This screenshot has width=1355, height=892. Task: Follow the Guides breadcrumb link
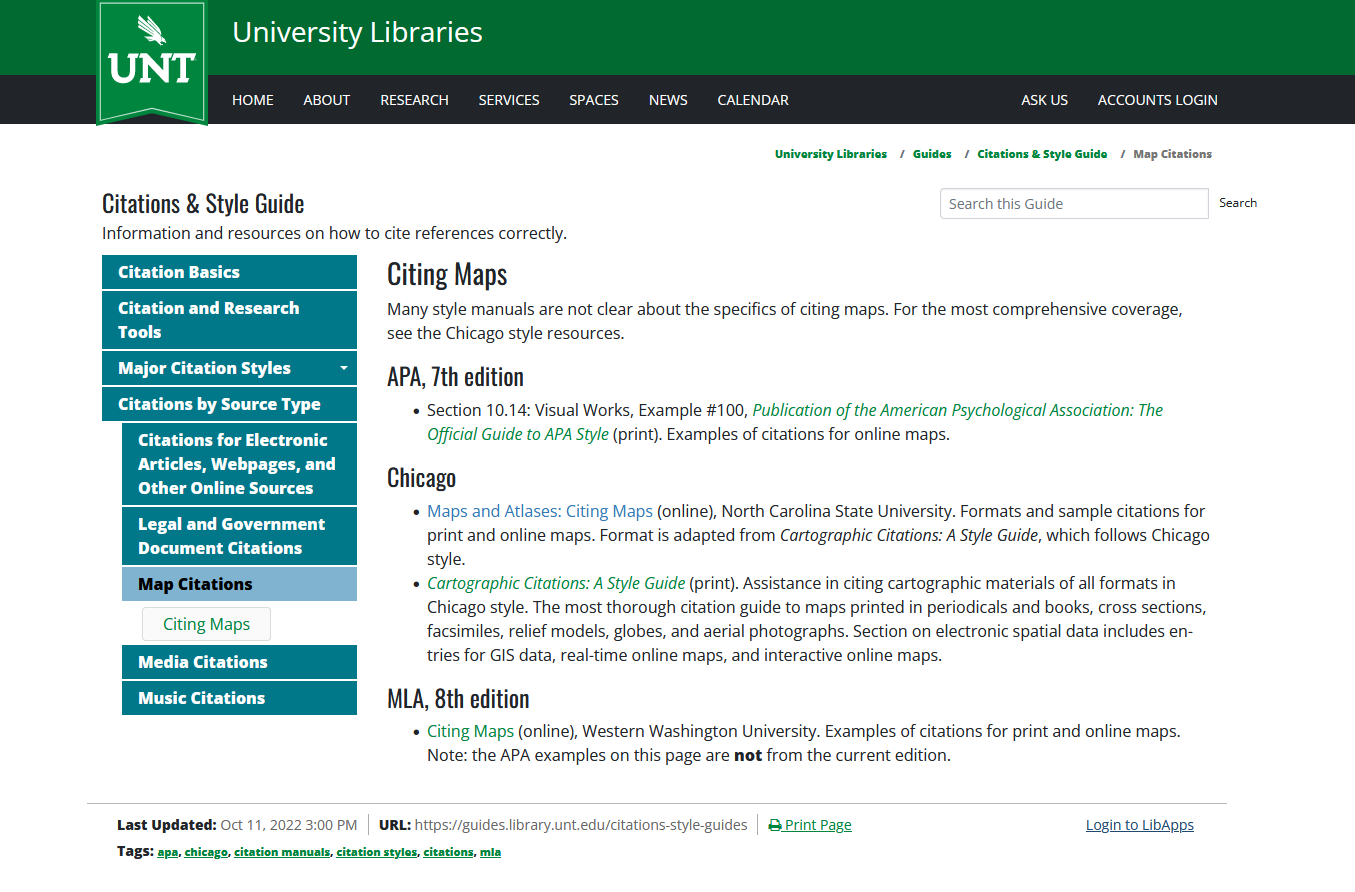pos(932,154)
